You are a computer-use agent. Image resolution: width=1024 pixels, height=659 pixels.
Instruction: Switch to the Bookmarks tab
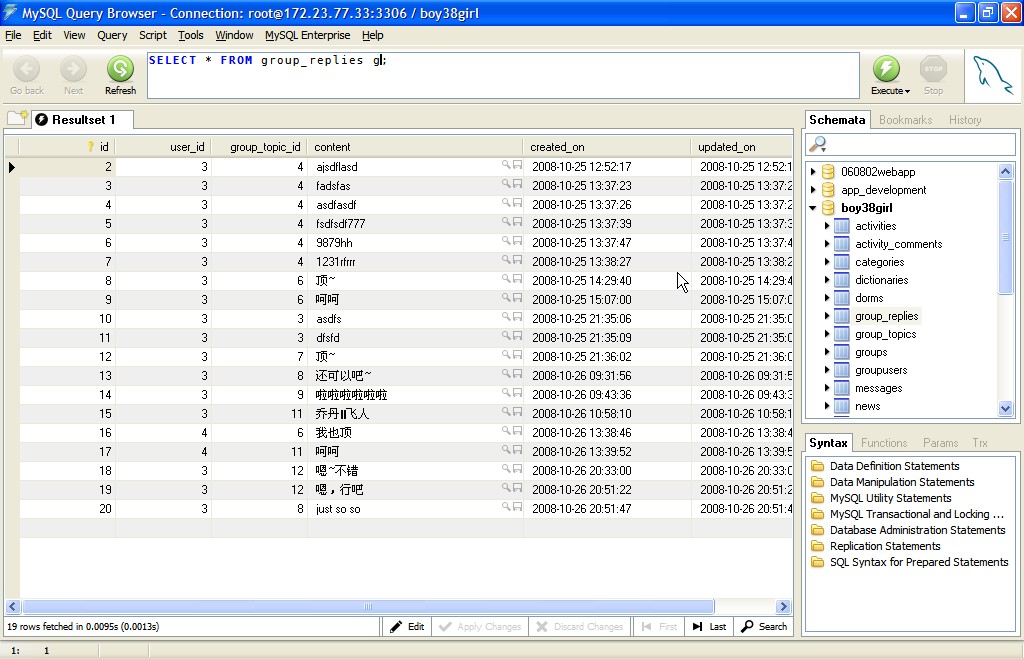point(905,120)
